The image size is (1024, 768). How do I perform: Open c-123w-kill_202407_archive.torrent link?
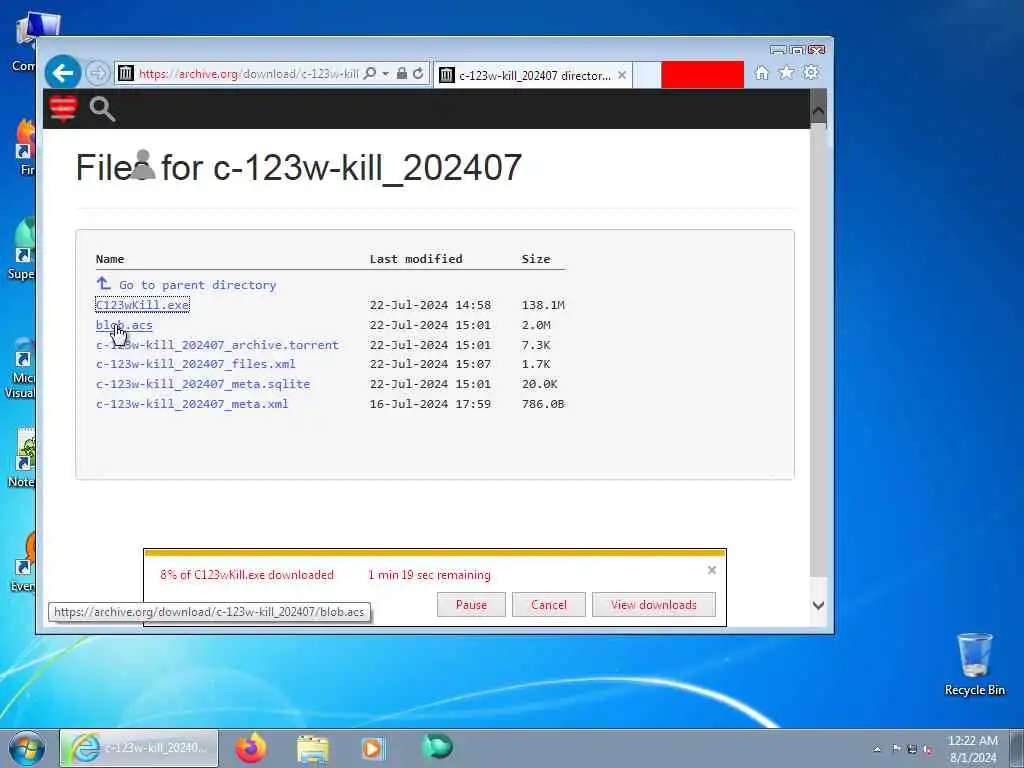point(217,345)
